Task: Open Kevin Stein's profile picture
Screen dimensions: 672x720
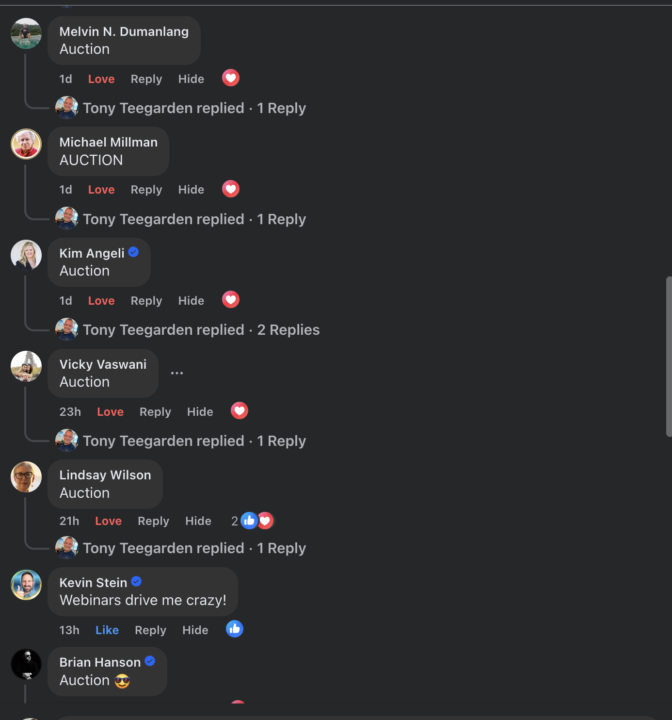Action: 26,585
